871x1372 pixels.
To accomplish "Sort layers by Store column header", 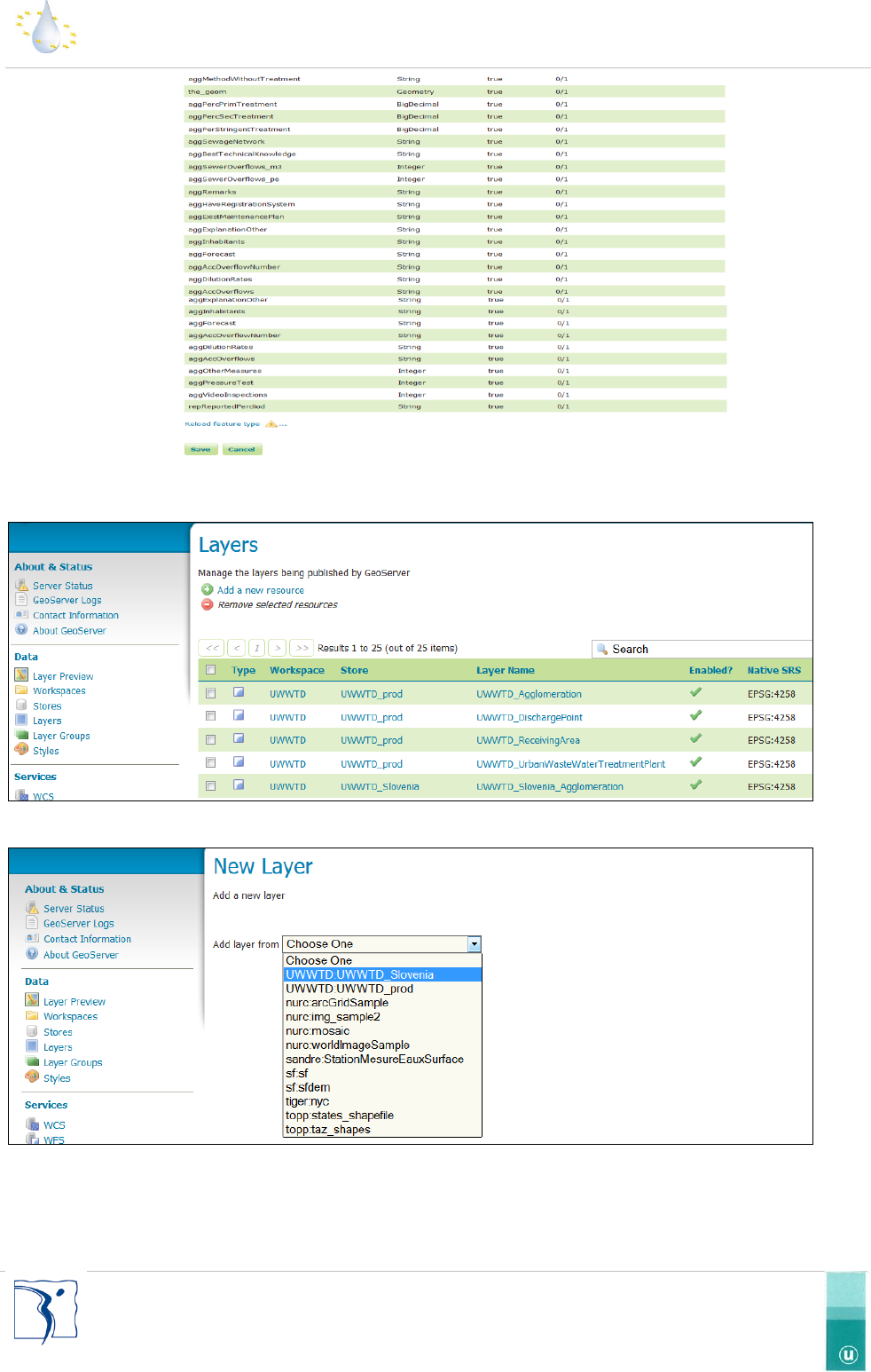I will point(354,670).
